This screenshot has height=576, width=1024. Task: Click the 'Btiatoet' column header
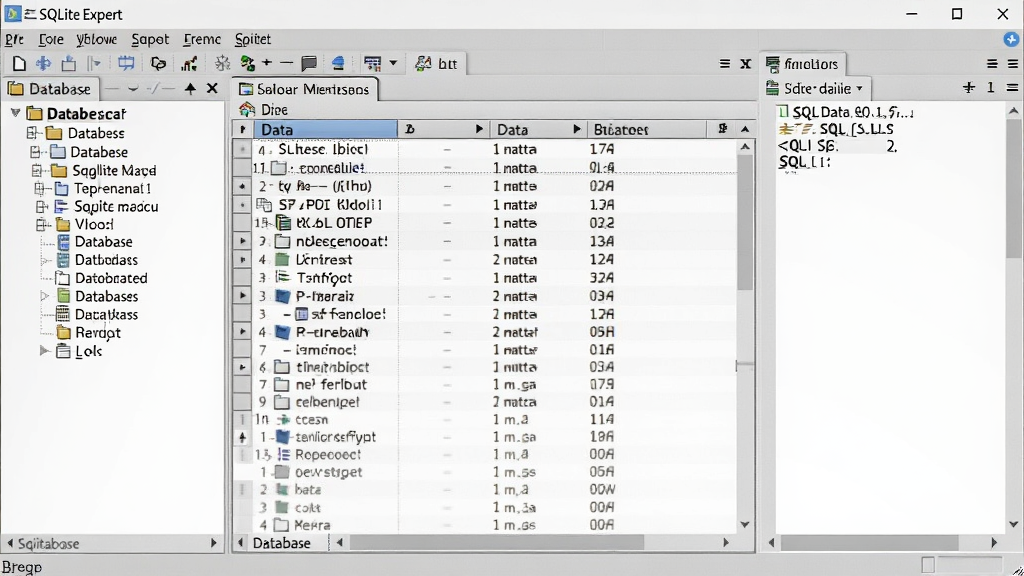pyautogui.click(x=647, y=129)
